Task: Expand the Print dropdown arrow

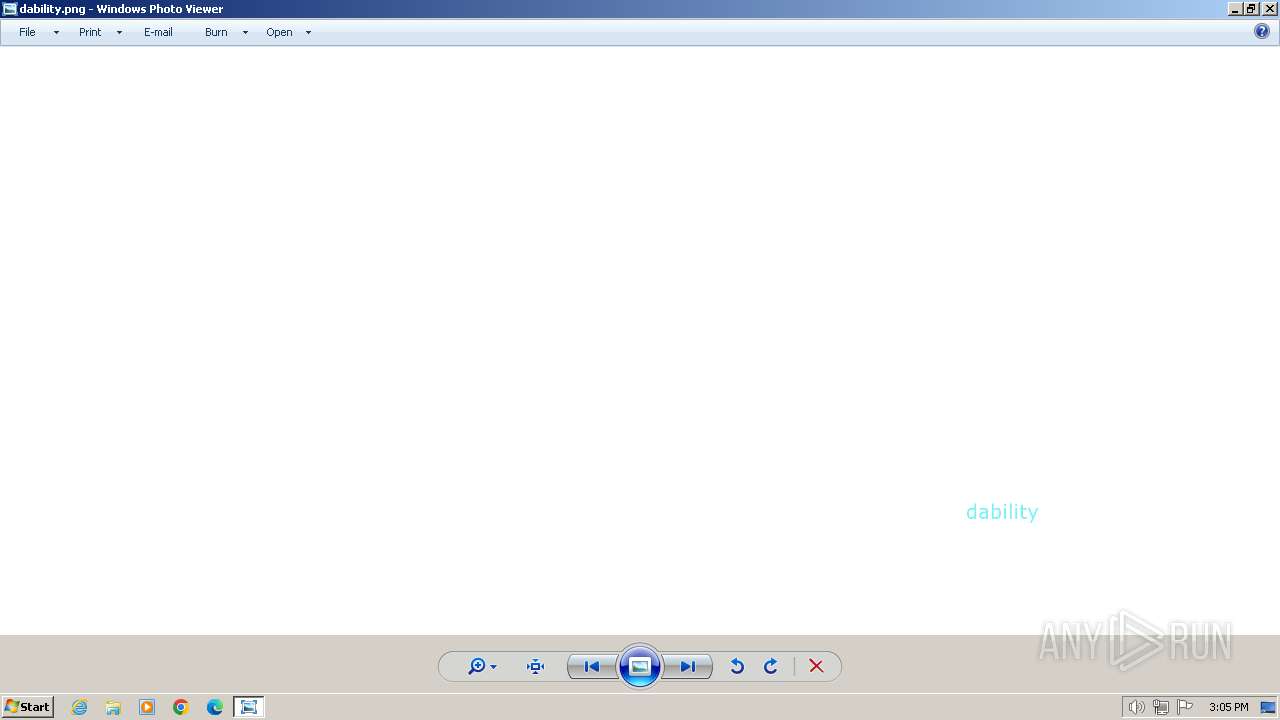Action: pos(119,33)
